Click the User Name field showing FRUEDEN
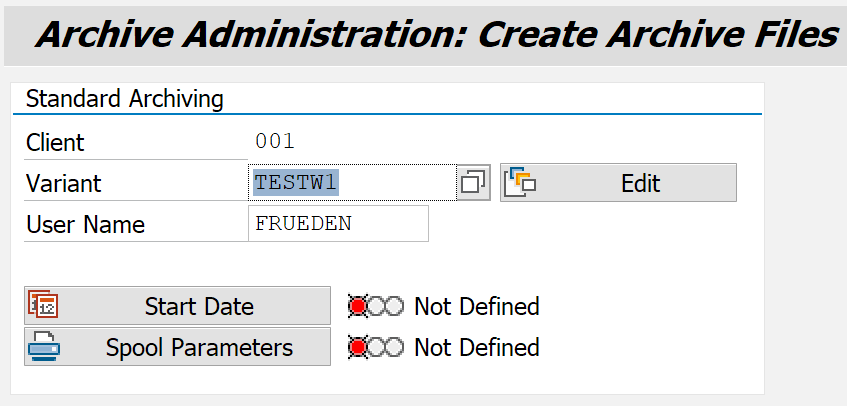847x406 pixels. pyautogui.click(x=338, y=224)
